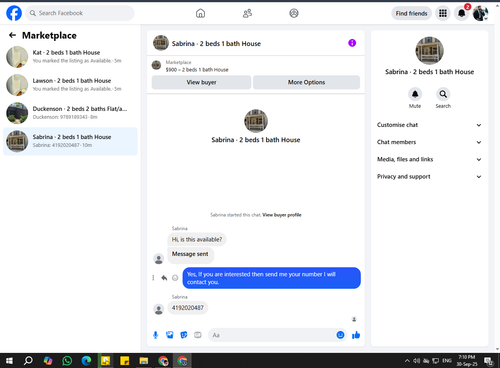Open the View buyer profile link
Image resolution: width=500 pixels, height=368 pixels.
(282, 215)
